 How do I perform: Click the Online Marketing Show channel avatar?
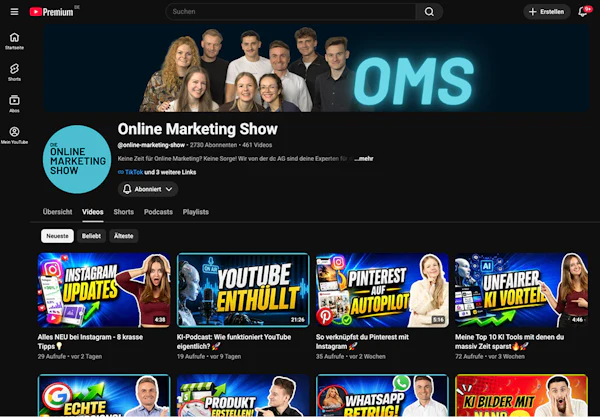77,159
